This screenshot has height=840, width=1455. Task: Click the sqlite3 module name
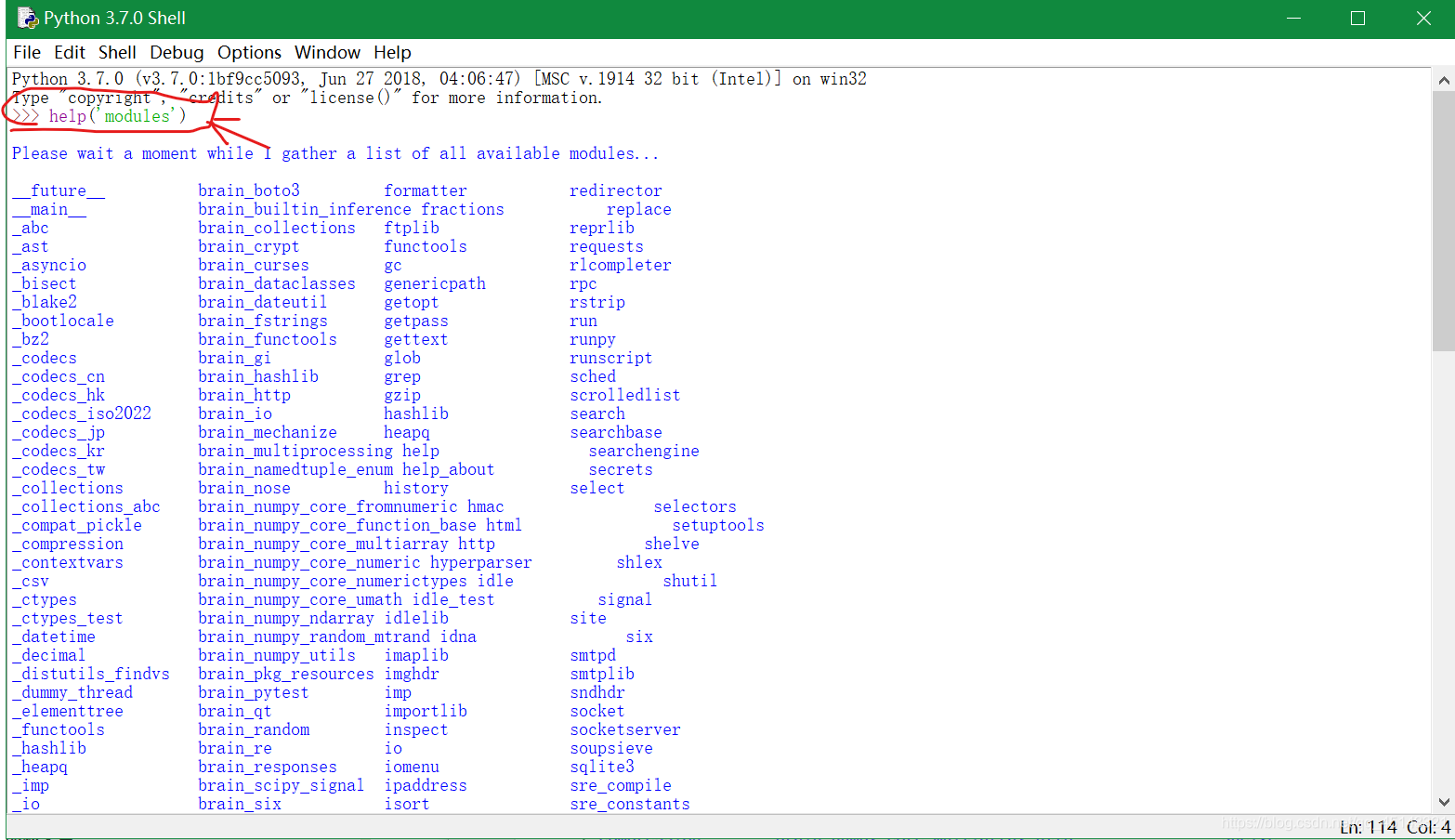tap(601, 767)
